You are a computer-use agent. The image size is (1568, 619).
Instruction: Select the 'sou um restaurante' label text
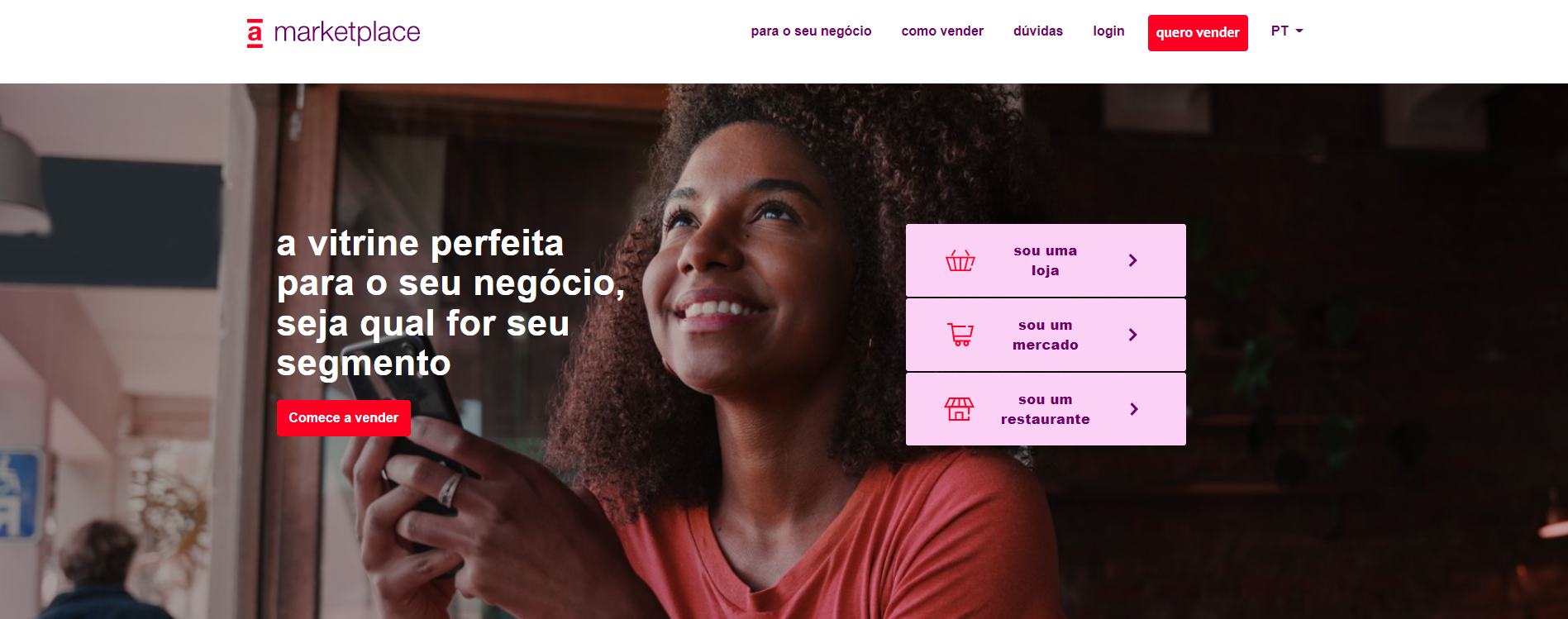(x=1046, y=409)
